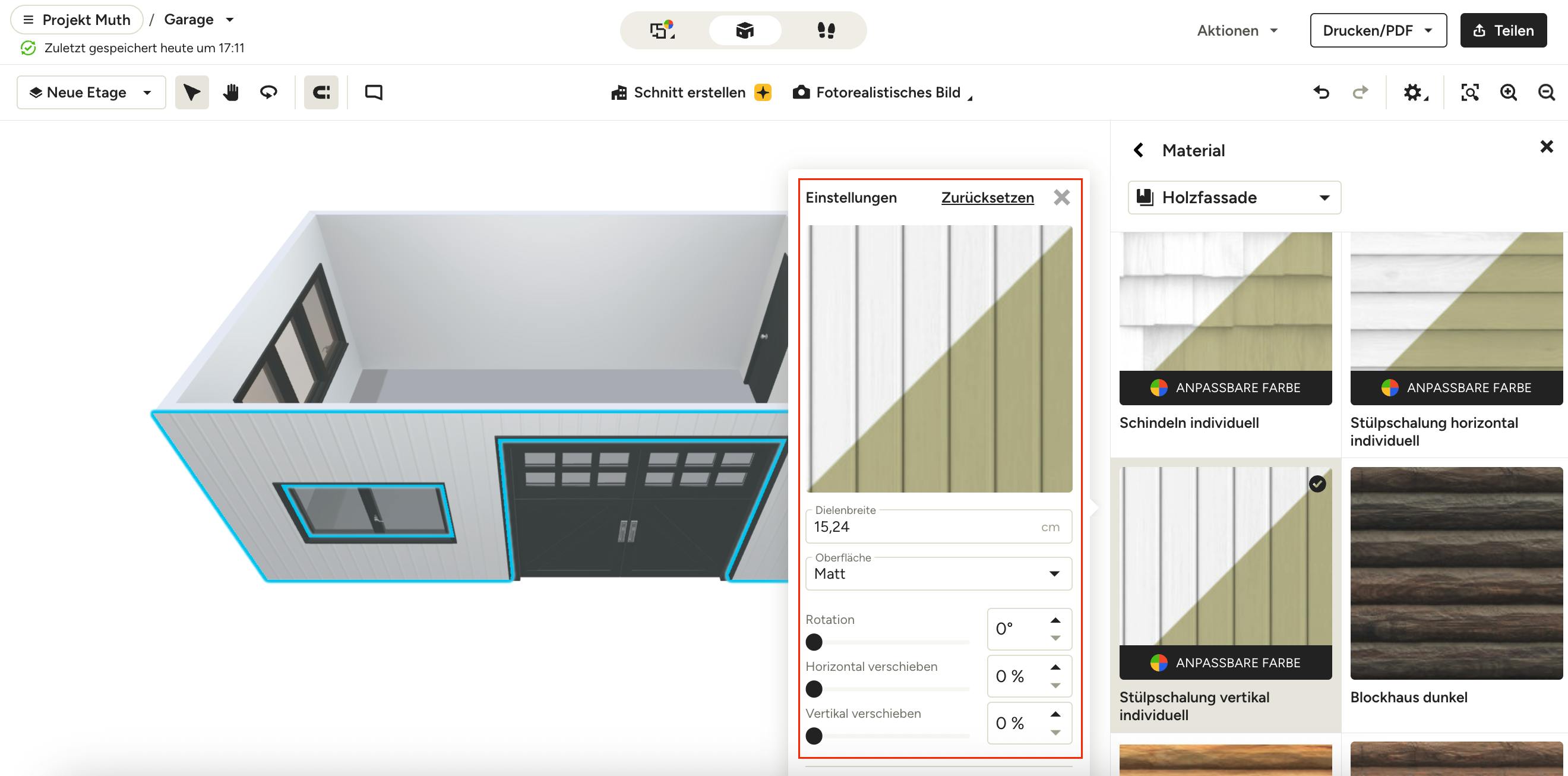Adjust the Rotation slider handle
The image size is (1568, 776).
[814, 642]
